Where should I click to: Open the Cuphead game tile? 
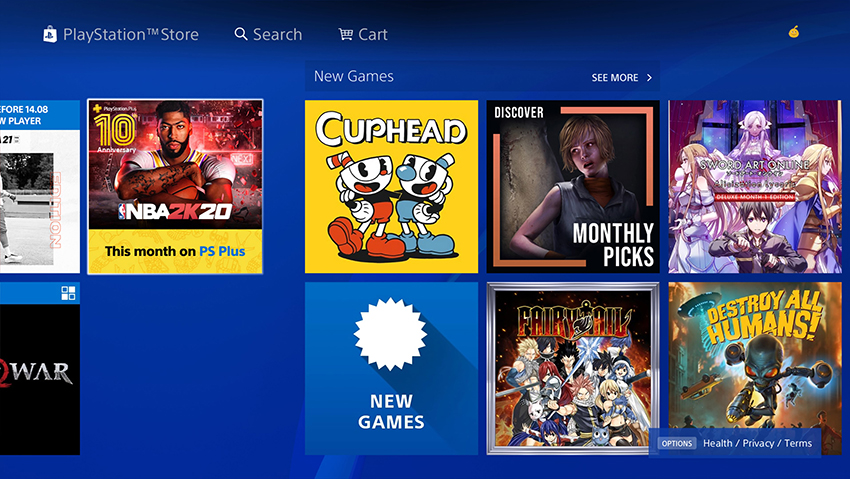point(391,186)
